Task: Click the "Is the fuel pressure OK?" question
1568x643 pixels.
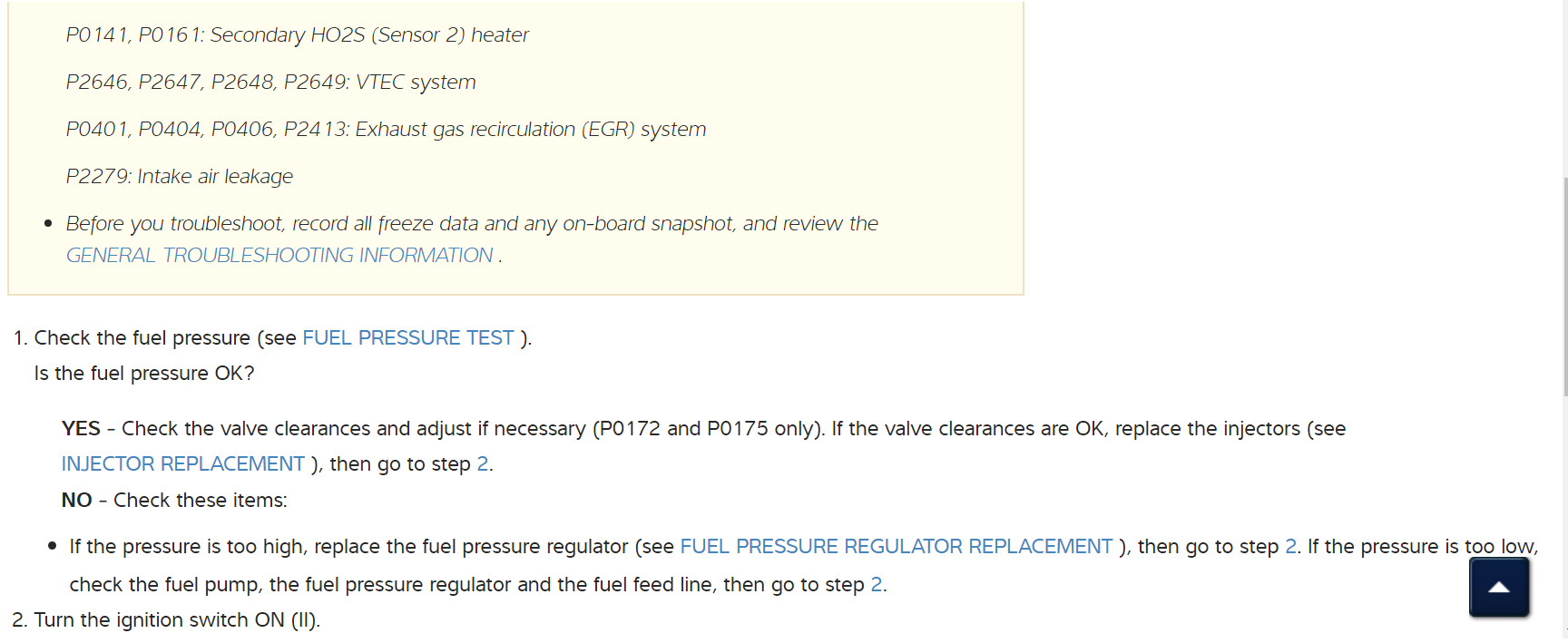Action: coord(144,374)
